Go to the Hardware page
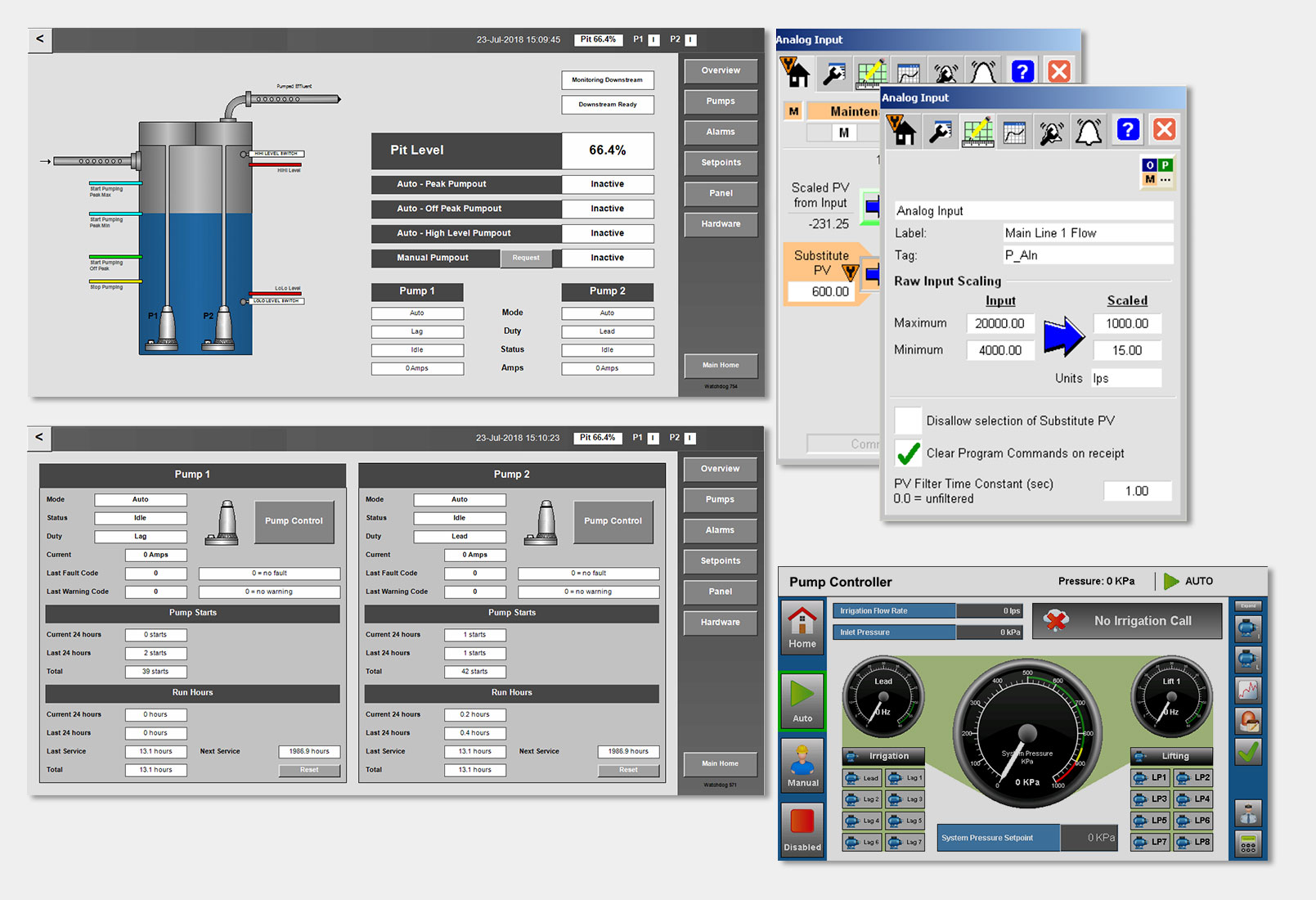The image size is (1316, 900). click(x=720, y=223)
